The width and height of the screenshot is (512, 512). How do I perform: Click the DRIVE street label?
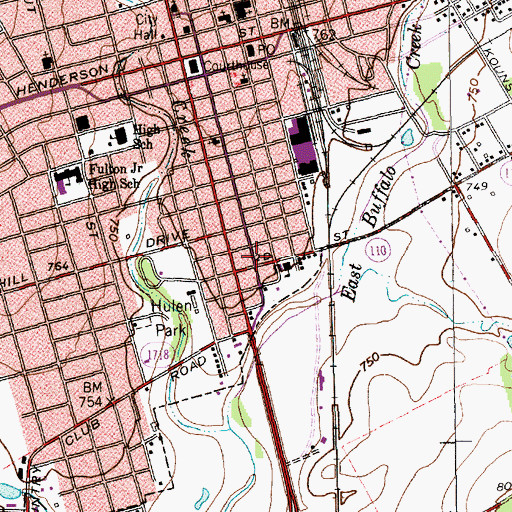168,239
